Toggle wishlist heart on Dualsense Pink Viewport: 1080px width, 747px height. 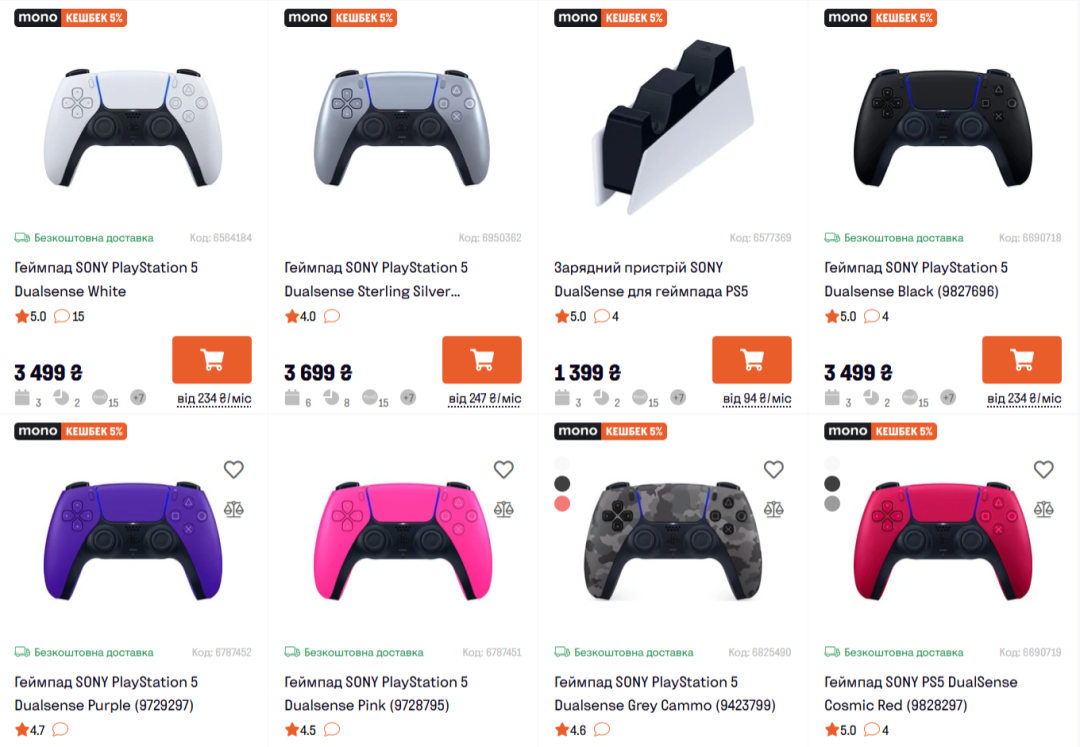[504, 470]
